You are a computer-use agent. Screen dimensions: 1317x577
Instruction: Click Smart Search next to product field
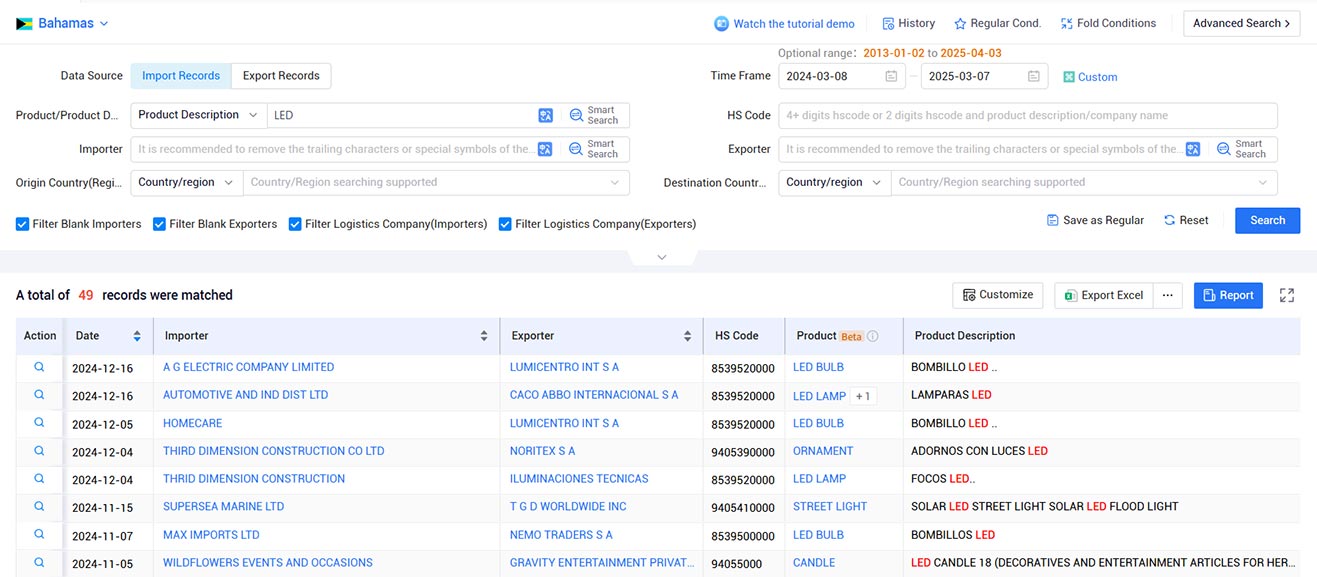pos(594,116)
